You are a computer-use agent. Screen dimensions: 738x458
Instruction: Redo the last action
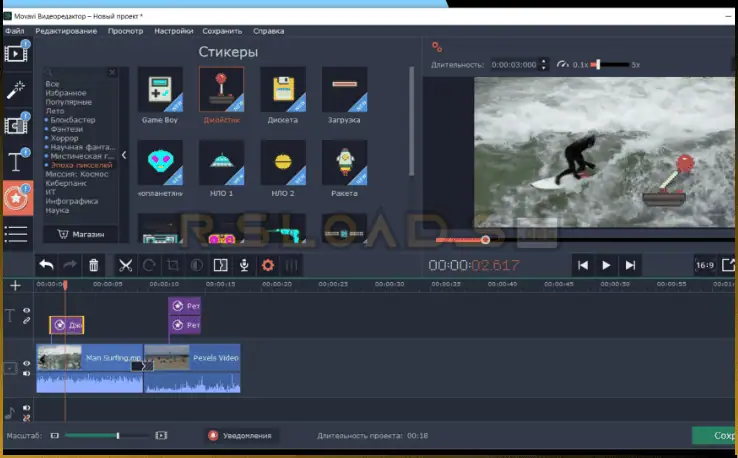coord(70,265)
